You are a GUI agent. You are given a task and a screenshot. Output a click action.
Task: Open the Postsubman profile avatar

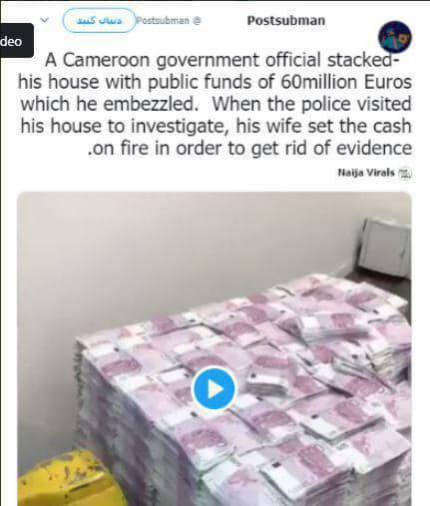point(395,37)
